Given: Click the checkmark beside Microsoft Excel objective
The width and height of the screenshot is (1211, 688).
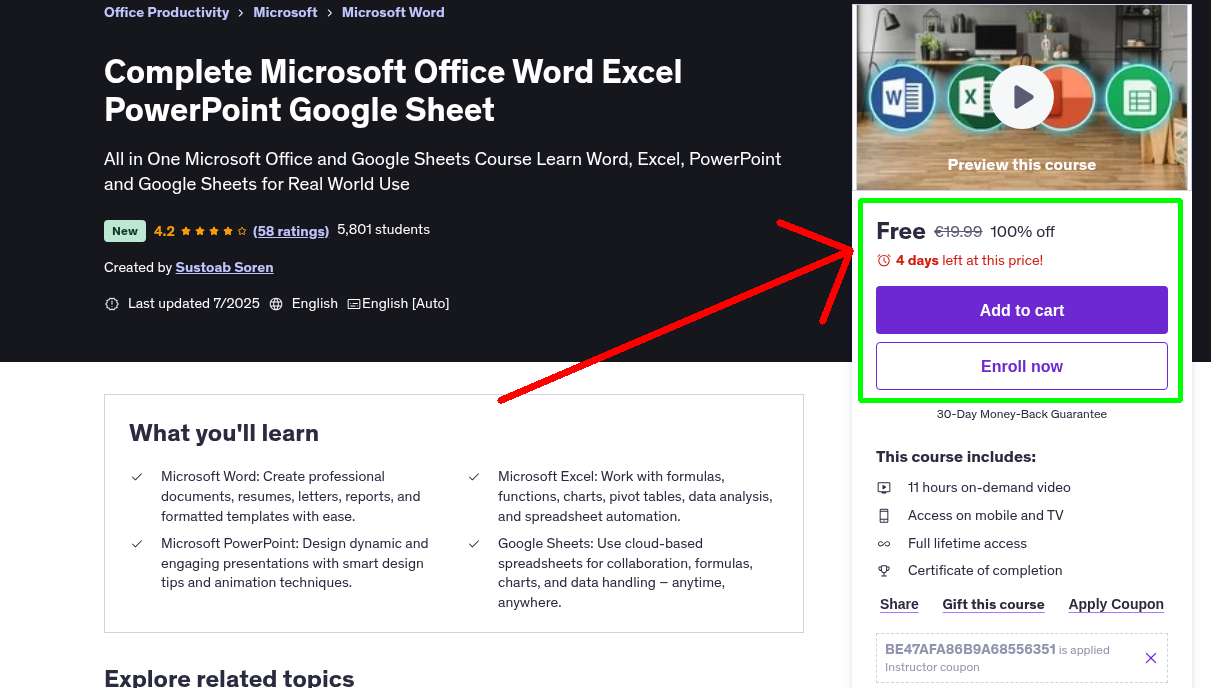Looking at the screenshot, I should 474,478.
